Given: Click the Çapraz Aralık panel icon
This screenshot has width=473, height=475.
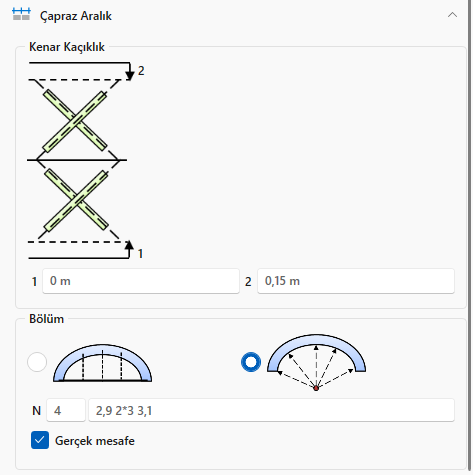Looking at the screenshot, I should click(x=21, y=14).
